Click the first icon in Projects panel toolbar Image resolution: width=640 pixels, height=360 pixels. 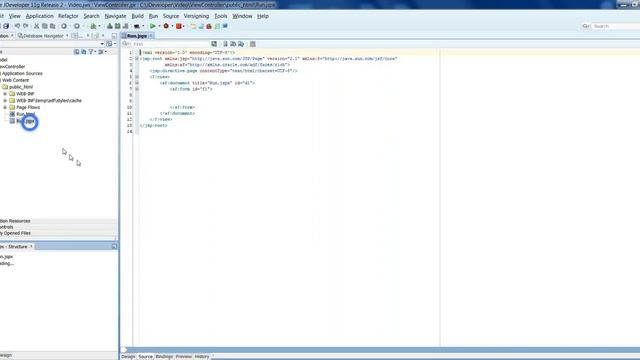[x=76, y=52]
